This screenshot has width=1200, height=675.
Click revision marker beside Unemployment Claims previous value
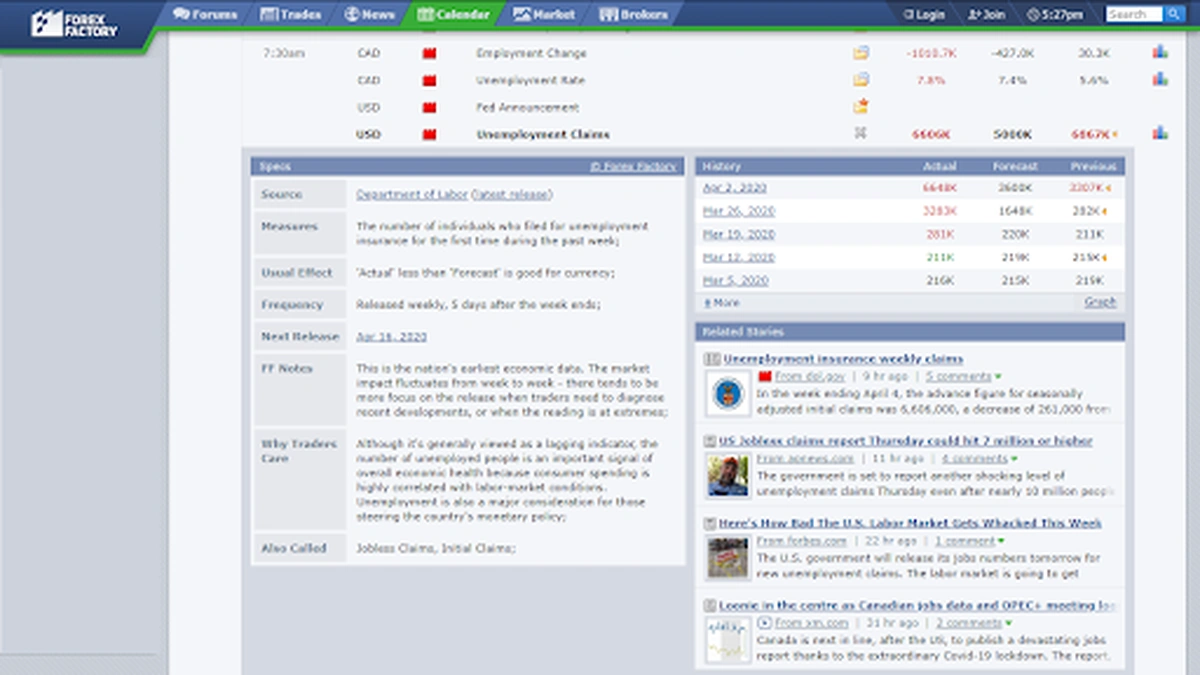click(1114, 134)
